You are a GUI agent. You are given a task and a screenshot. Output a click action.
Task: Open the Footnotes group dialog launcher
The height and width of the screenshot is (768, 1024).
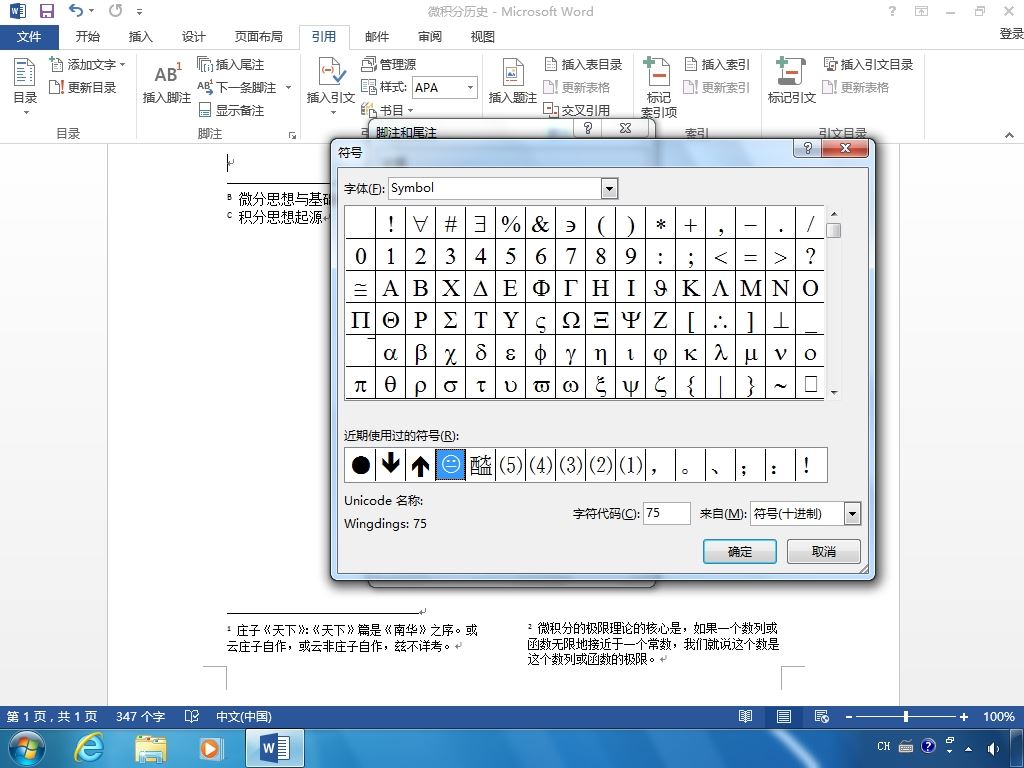tap(292, 135)
